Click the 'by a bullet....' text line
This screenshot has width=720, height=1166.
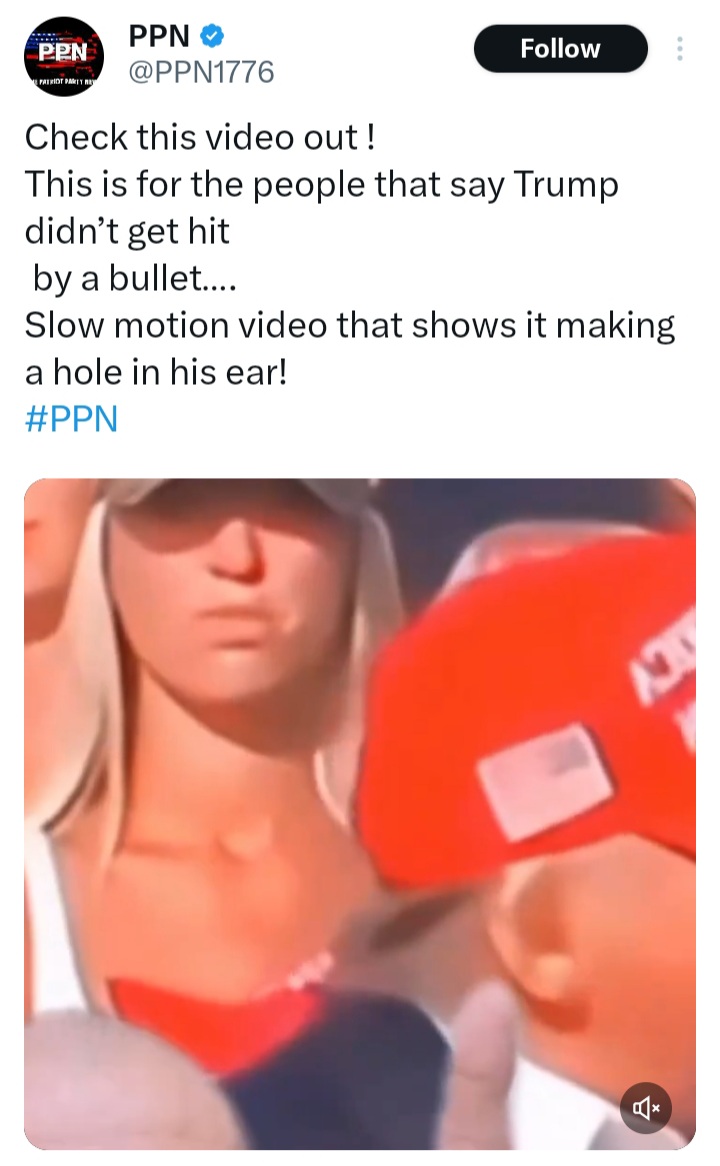click(135, 278)
